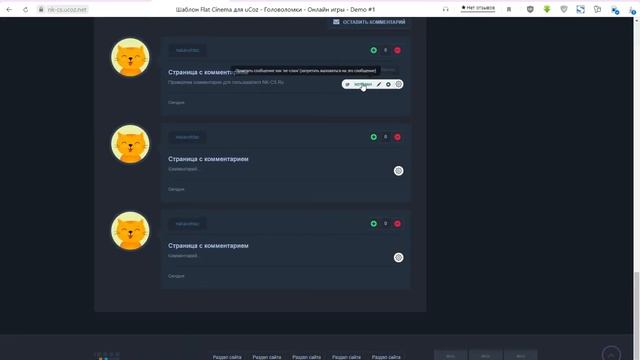Downvote the first comment with red minus
The width and height of the screenshot is (640, 360).
(397, 50)
